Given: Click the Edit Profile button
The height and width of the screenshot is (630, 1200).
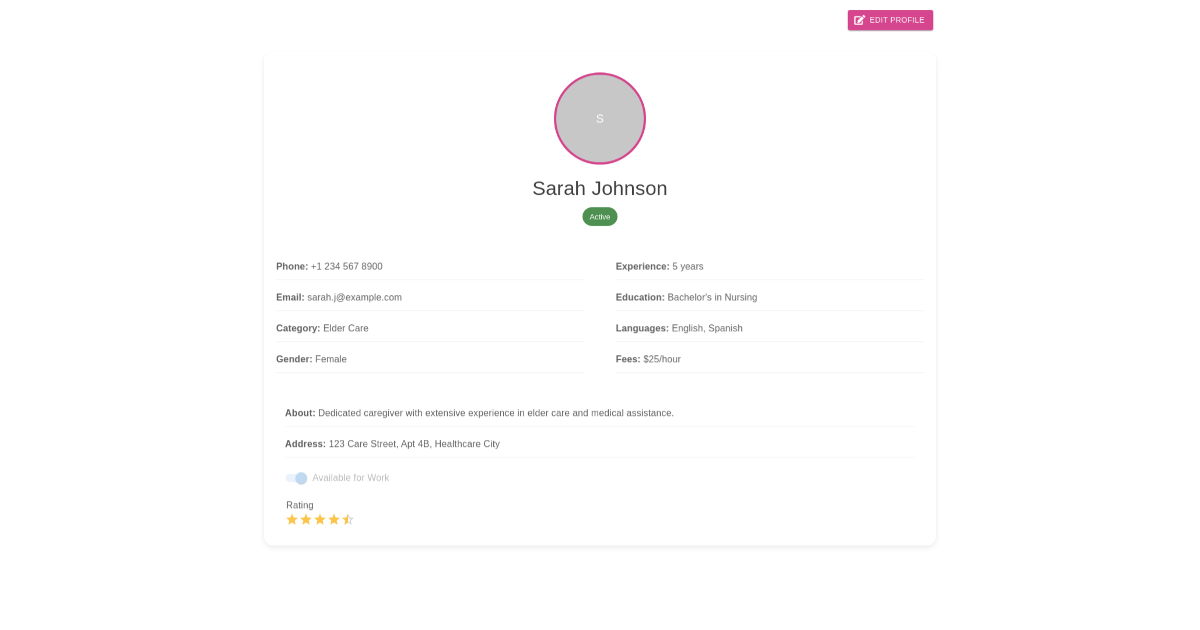Looking at the screenshot, I should click(x=890, y=20).
